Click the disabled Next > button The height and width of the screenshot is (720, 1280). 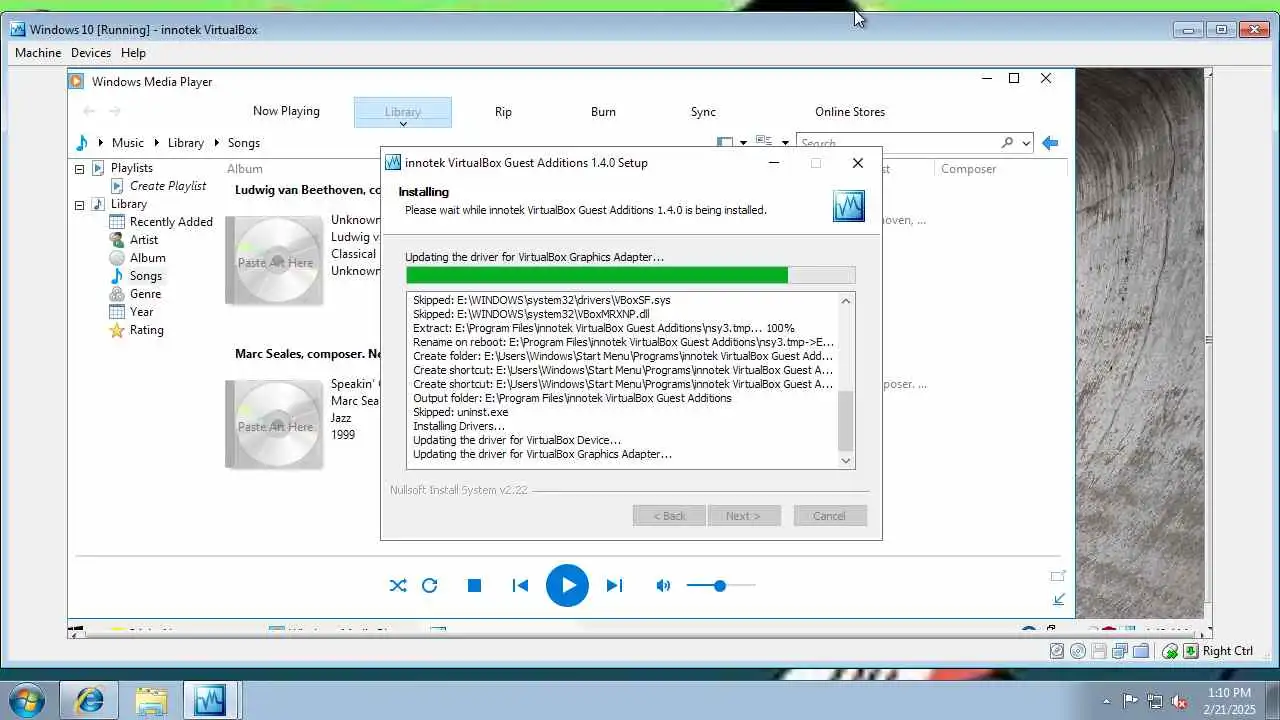pos(743,516)
